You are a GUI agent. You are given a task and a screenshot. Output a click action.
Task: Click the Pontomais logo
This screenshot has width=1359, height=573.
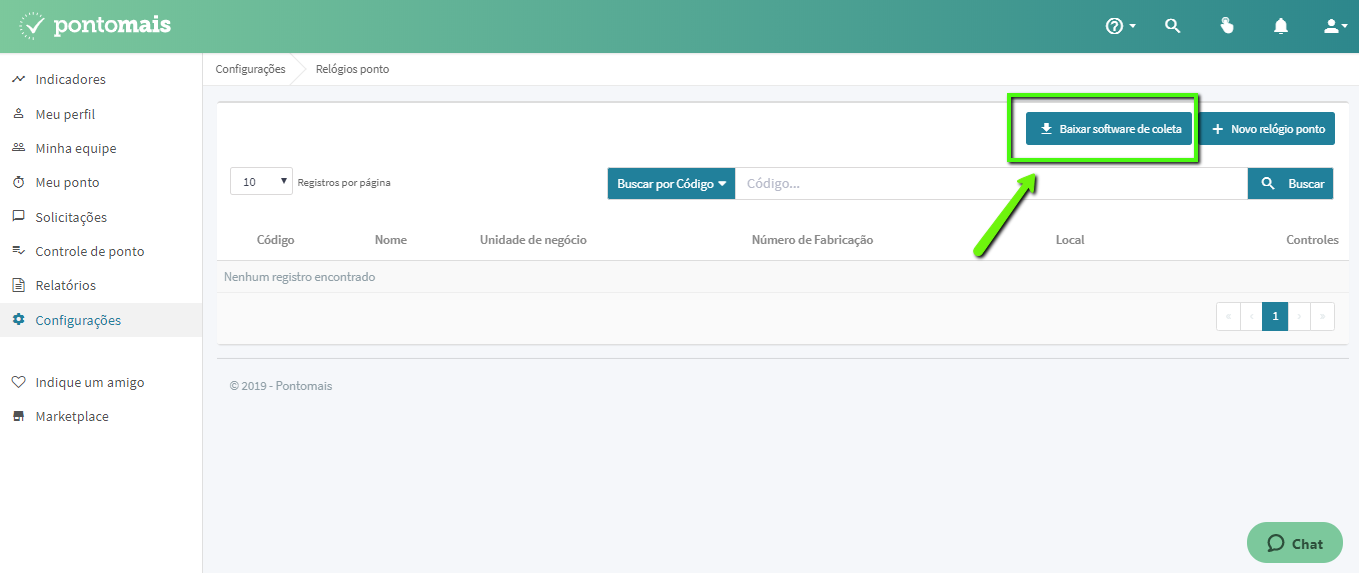click(x=95, y=25)
